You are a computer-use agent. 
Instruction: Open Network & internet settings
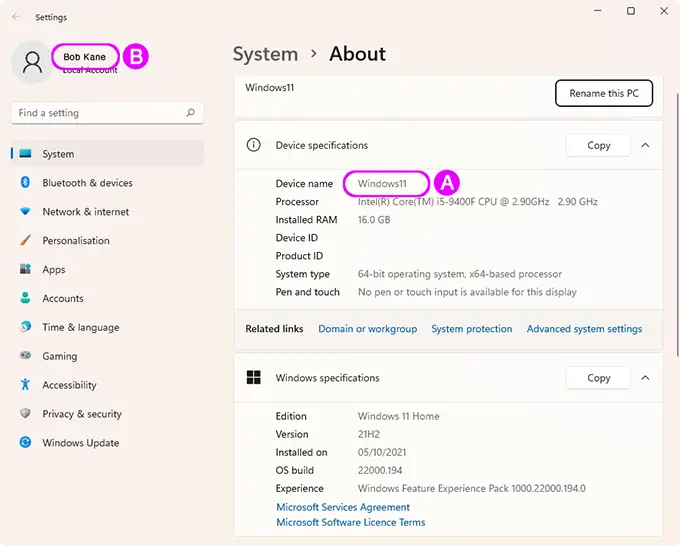(108, 212)
